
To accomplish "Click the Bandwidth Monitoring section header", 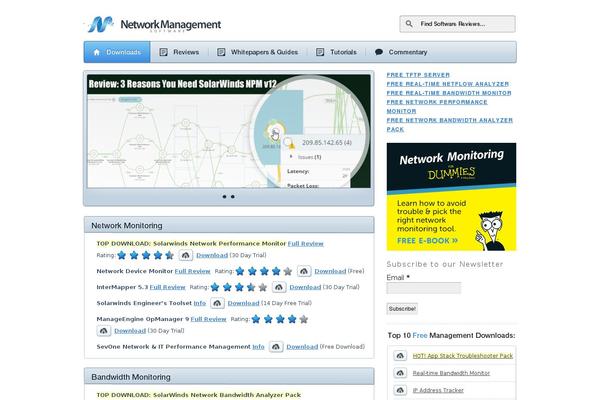I will click(x=229, y=377).
